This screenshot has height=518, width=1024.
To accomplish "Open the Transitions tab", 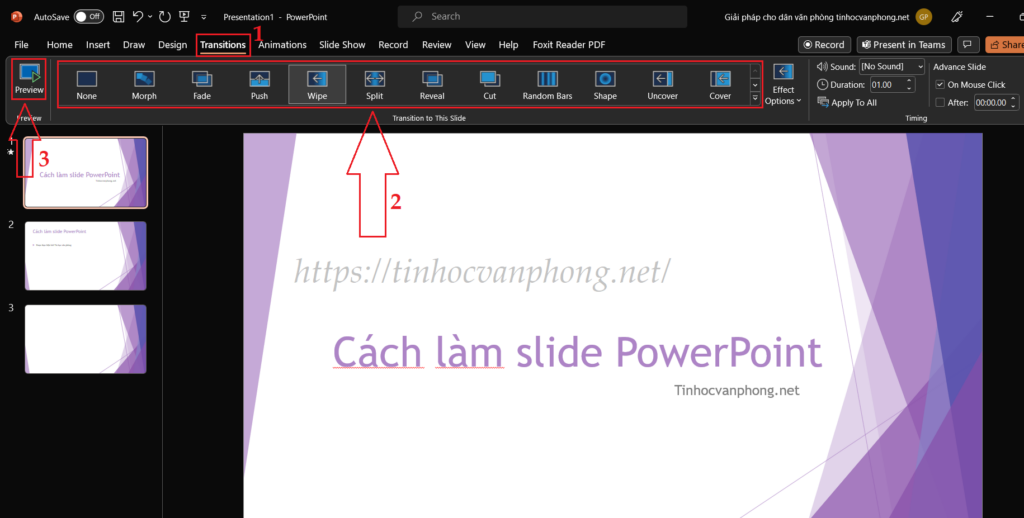I will click(223, 44).
